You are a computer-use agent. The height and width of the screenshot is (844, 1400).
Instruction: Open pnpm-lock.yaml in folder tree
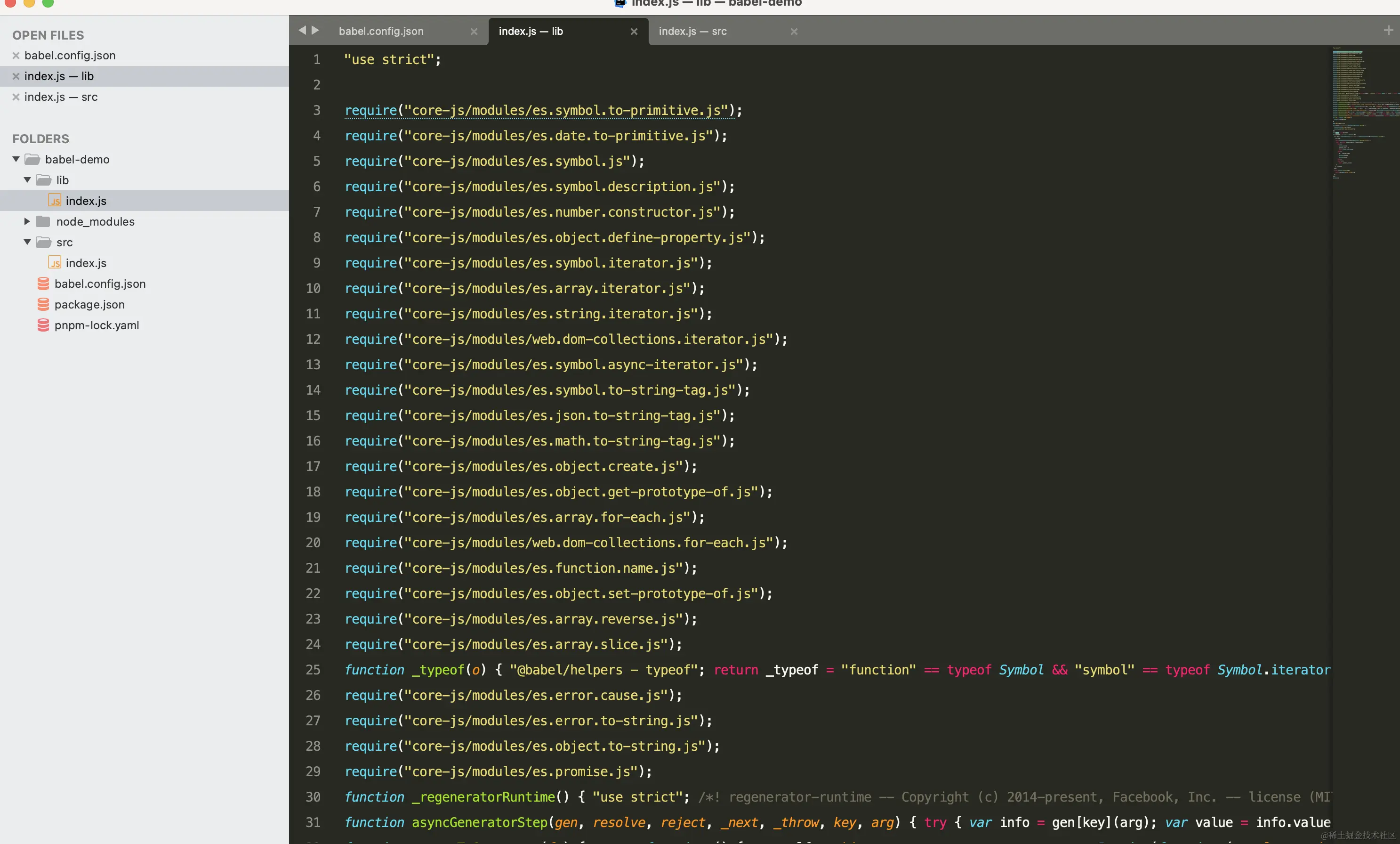tap(97, 325)
